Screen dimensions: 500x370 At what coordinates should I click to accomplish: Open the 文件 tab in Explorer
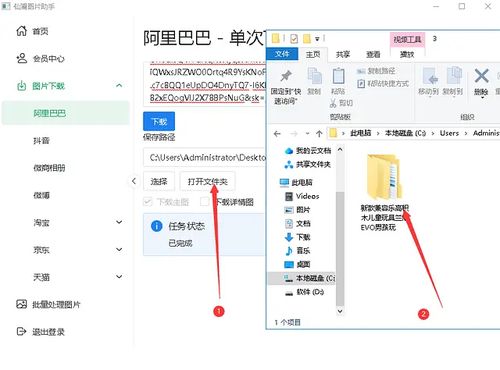click(282, 54)
